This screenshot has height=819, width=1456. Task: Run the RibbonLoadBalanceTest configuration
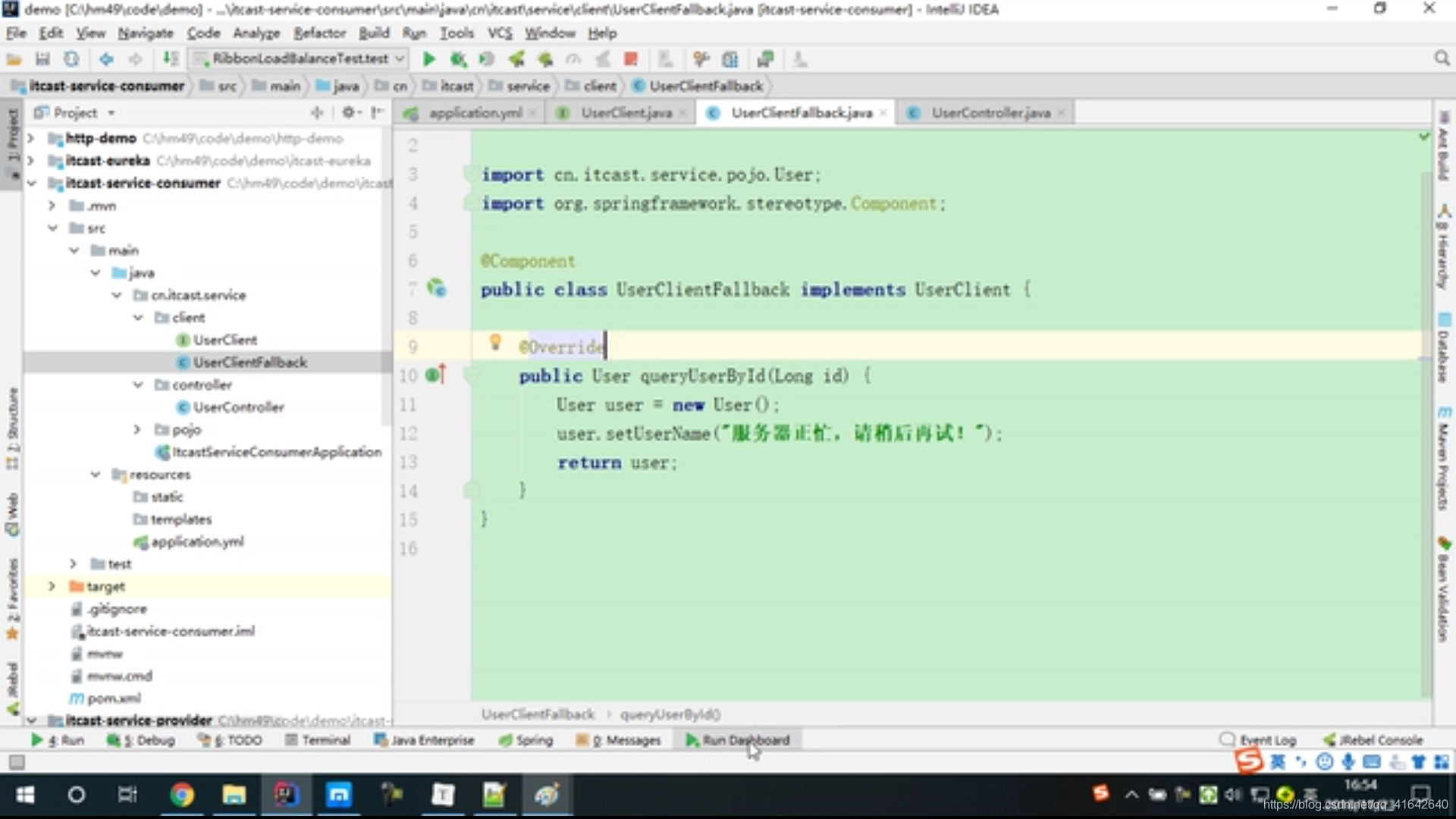coord(428,59)
